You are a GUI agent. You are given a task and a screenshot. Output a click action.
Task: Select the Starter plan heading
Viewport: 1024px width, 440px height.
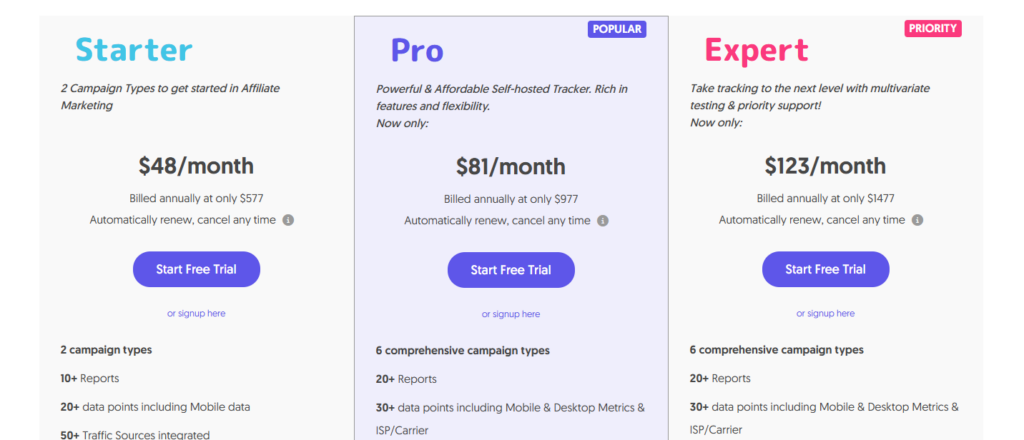tap(134, 49)
